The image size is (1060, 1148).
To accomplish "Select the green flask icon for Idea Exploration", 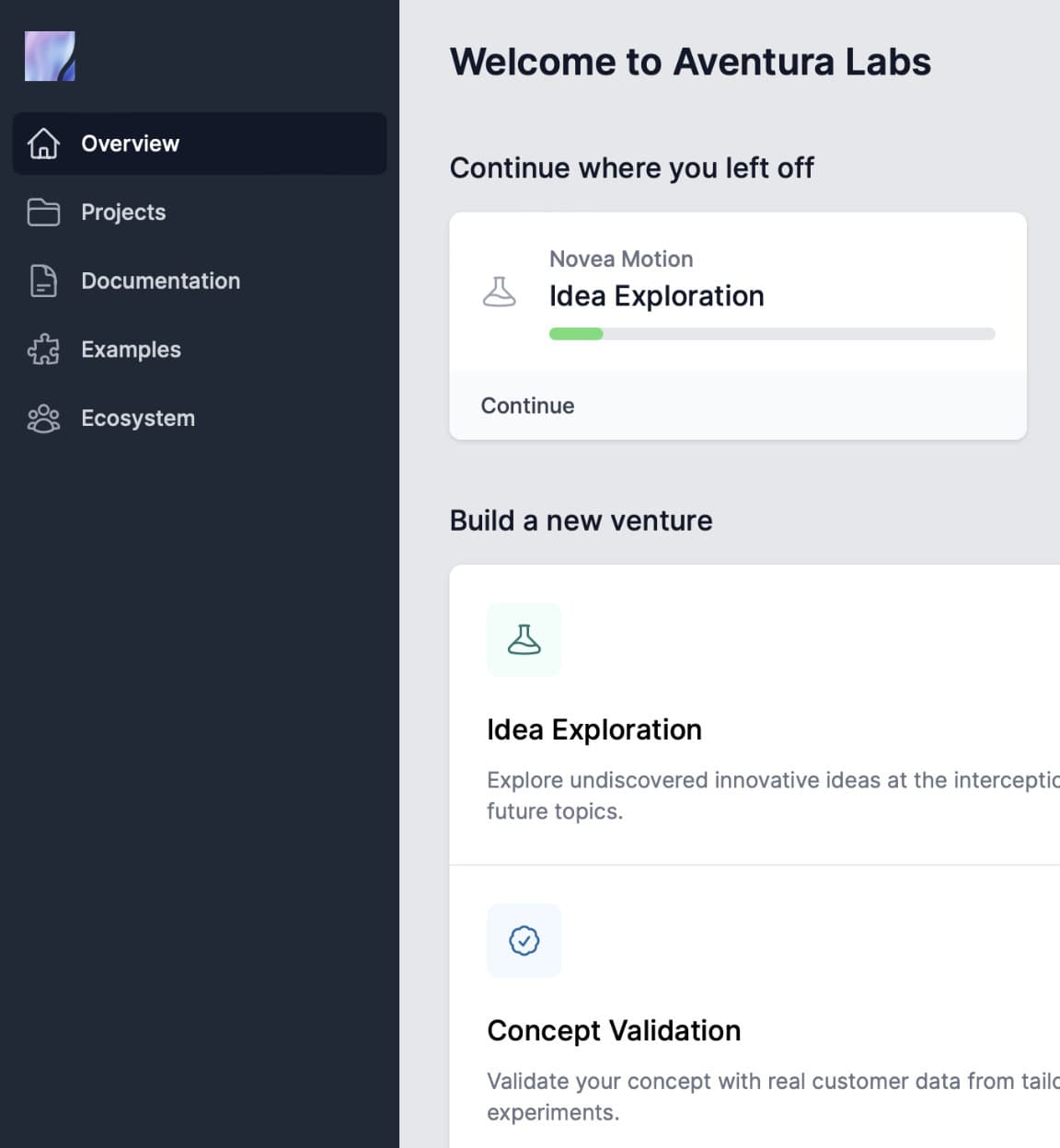I will click(524, 638).
